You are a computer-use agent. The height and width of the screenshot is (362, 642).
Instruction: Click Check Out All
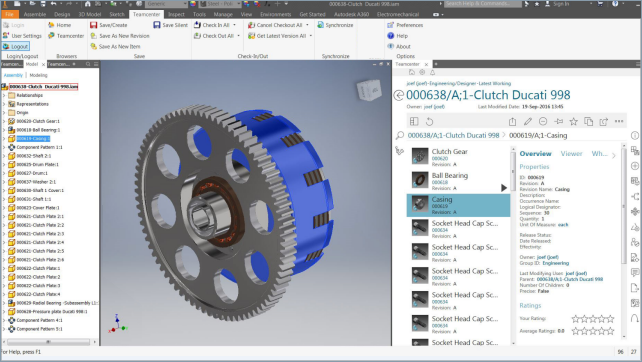(x=214, y=36)
